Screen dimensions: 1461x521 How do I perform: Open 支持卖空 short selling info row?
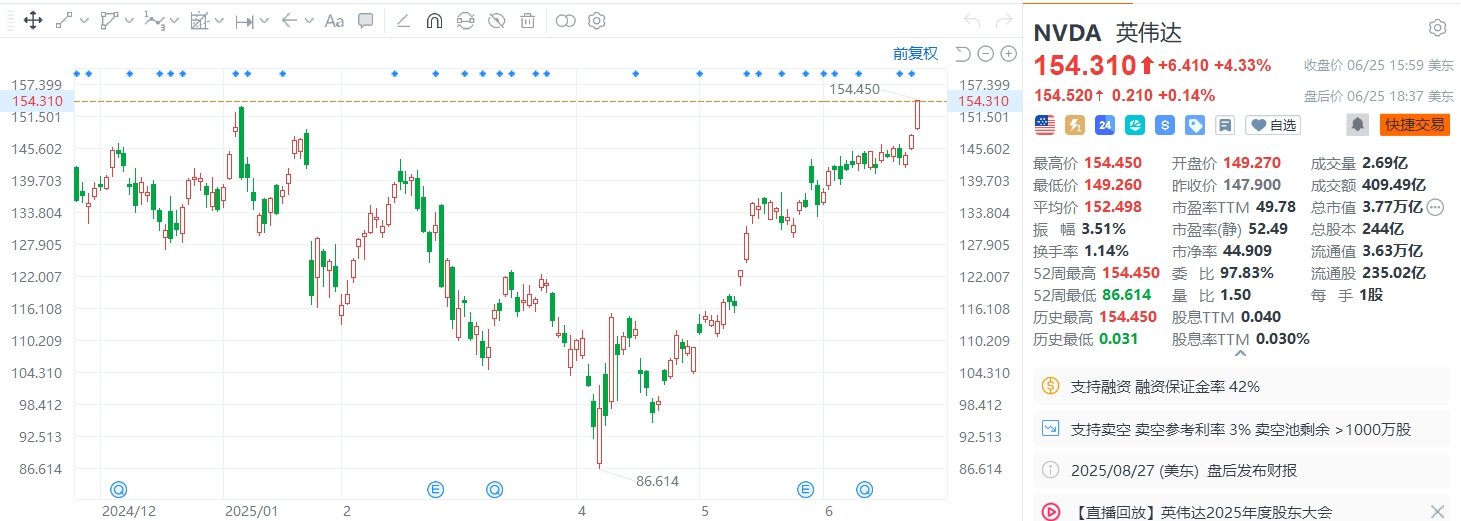click(1241, 430)
